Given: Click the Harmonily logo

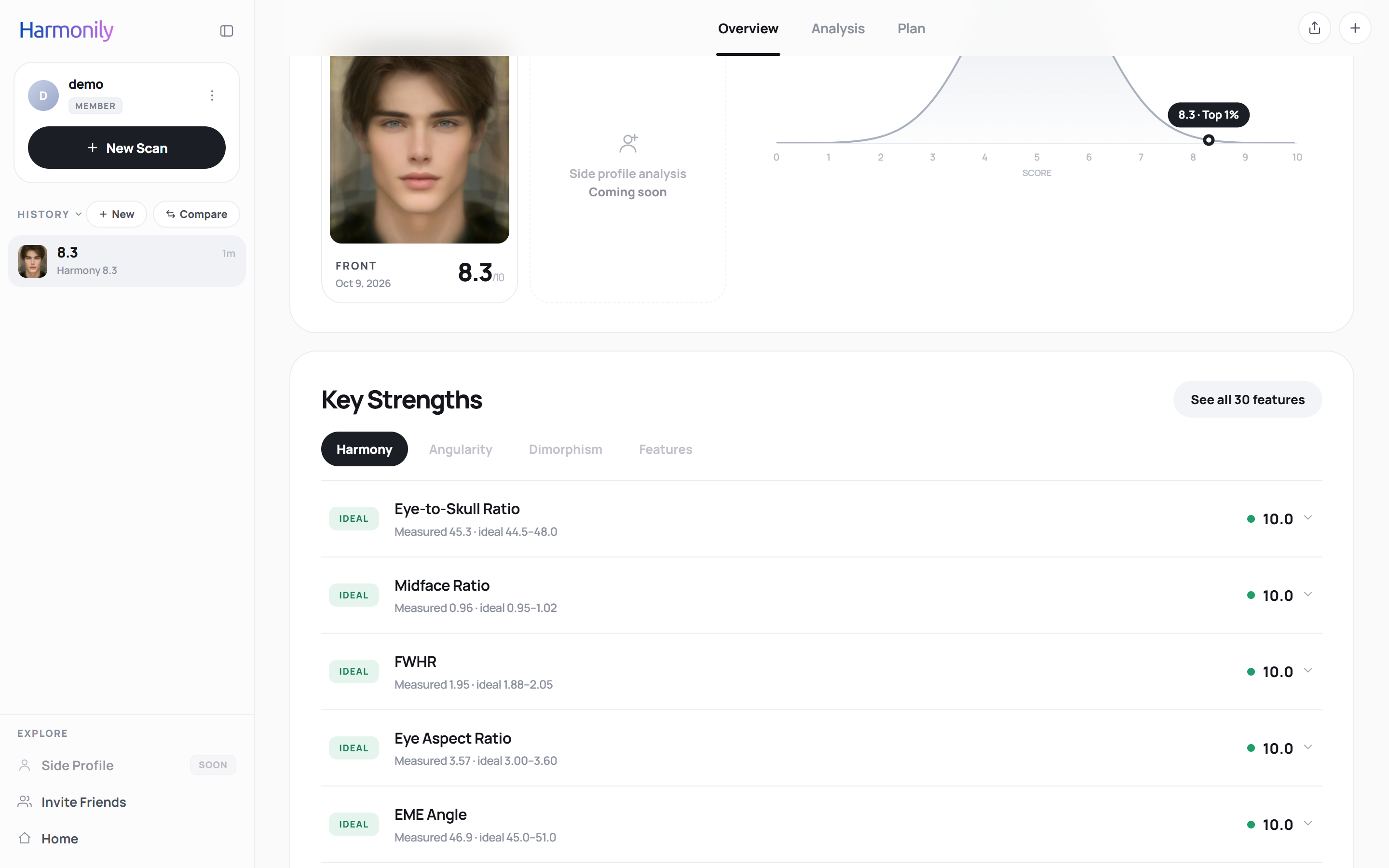Looking at the screenshot, I should pyautogui.click(x=67, y=30).
